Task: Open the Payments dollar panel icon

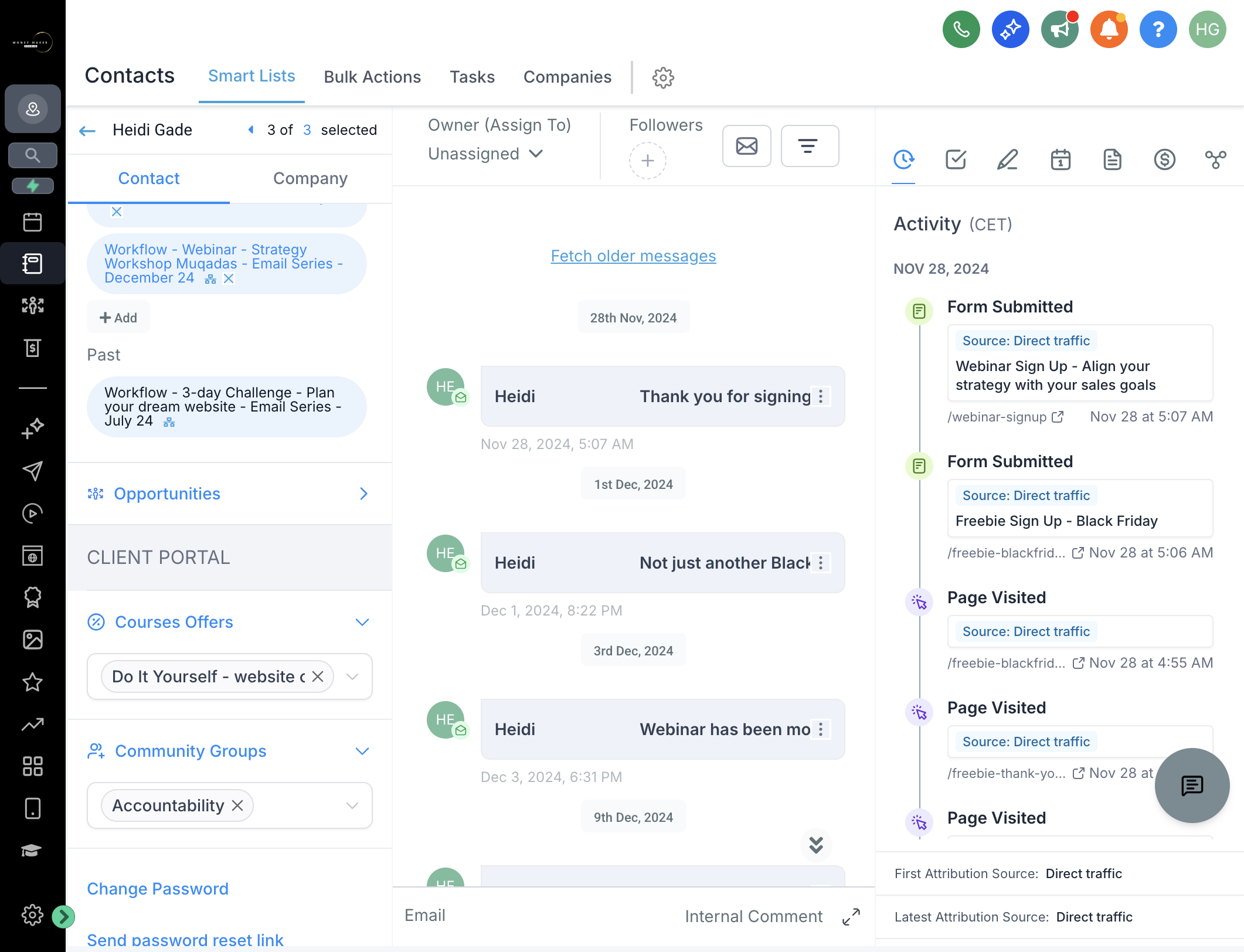Action: 1164,159
